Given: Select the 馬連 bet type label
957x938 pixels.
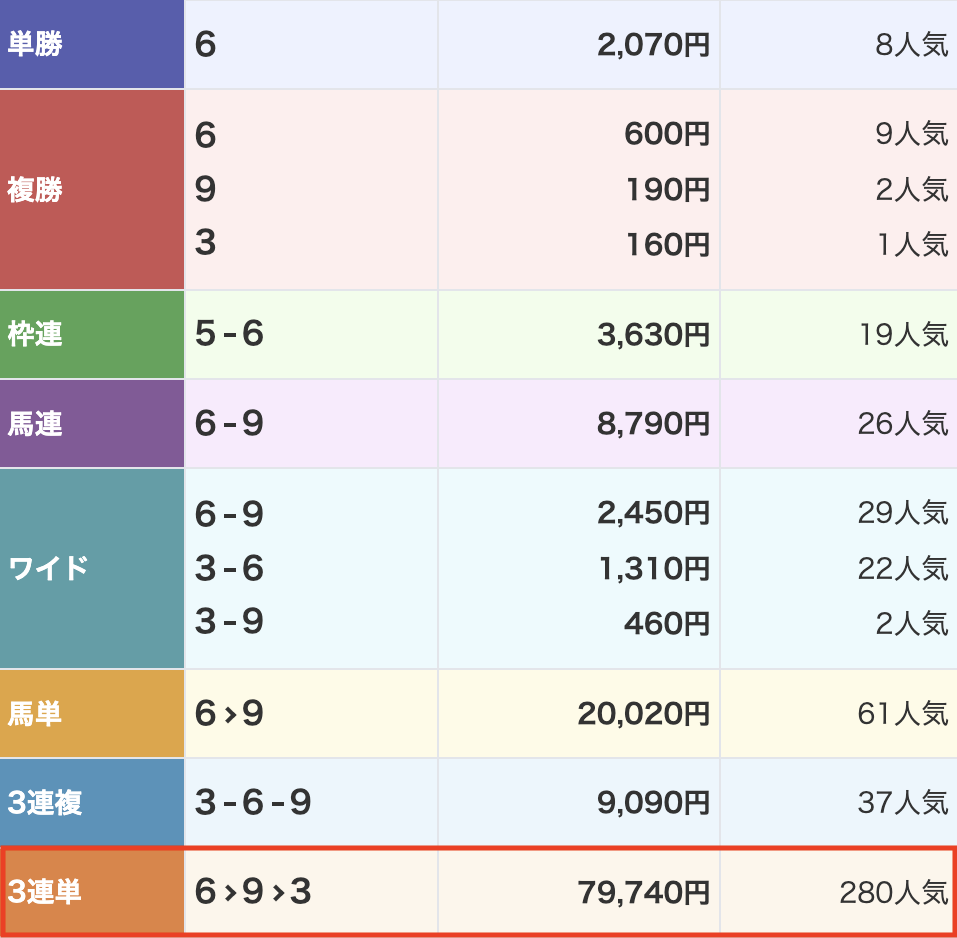Looking at the screenshot, I should pos(35,424).
